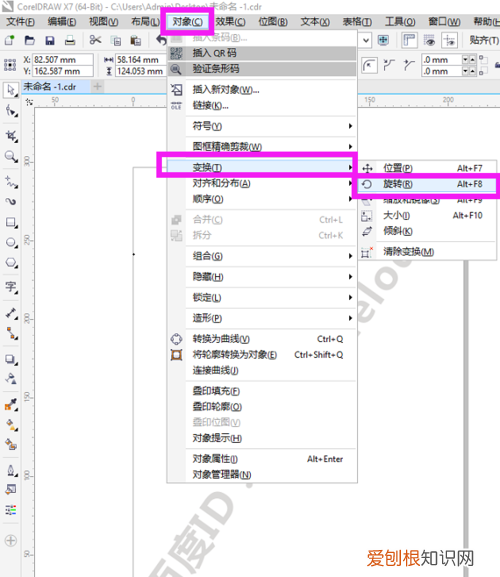Choose 位置(P) in transform submenu

pyautogui.click(x=427, y=168)
